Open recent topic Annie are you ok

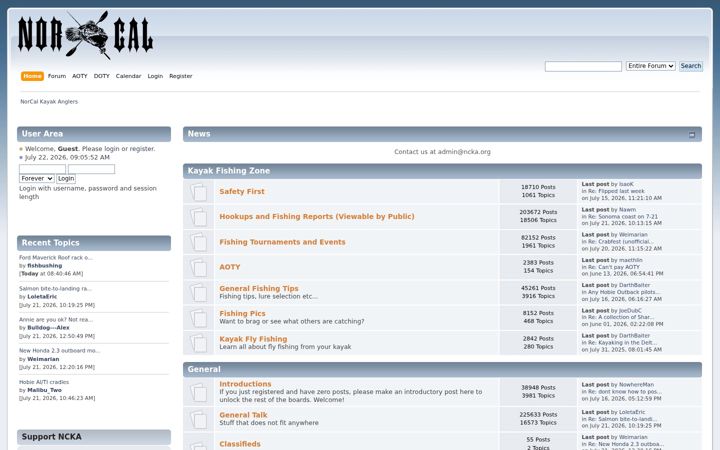tap(56, 320)
